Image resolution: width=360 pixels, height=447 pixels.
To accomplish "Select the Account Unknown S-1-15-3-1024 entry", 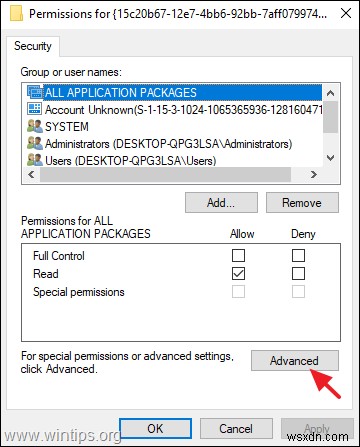I will coord(173,110).
